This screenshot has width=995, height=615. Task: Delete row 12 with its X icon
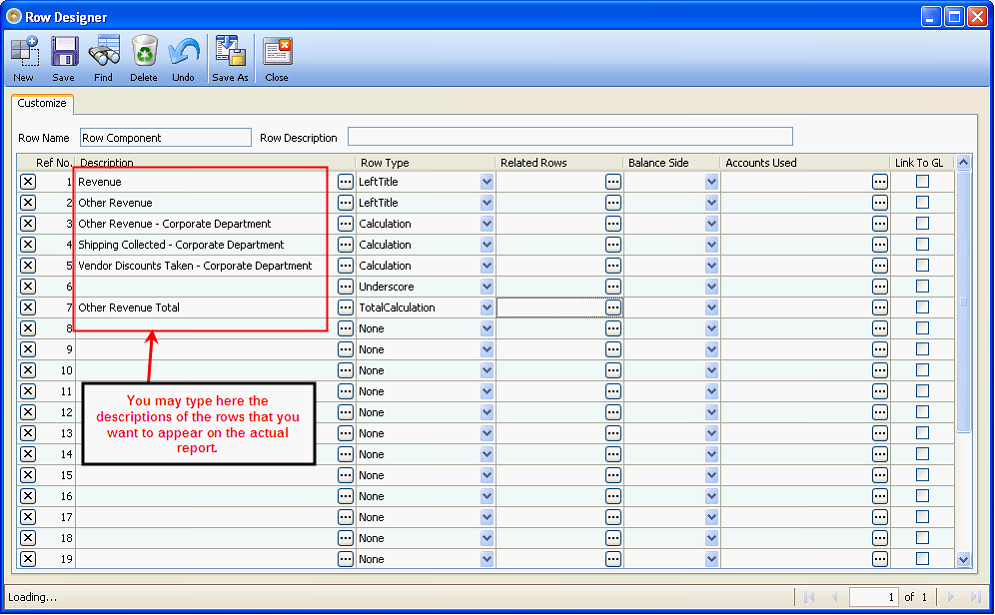[28, 412]
